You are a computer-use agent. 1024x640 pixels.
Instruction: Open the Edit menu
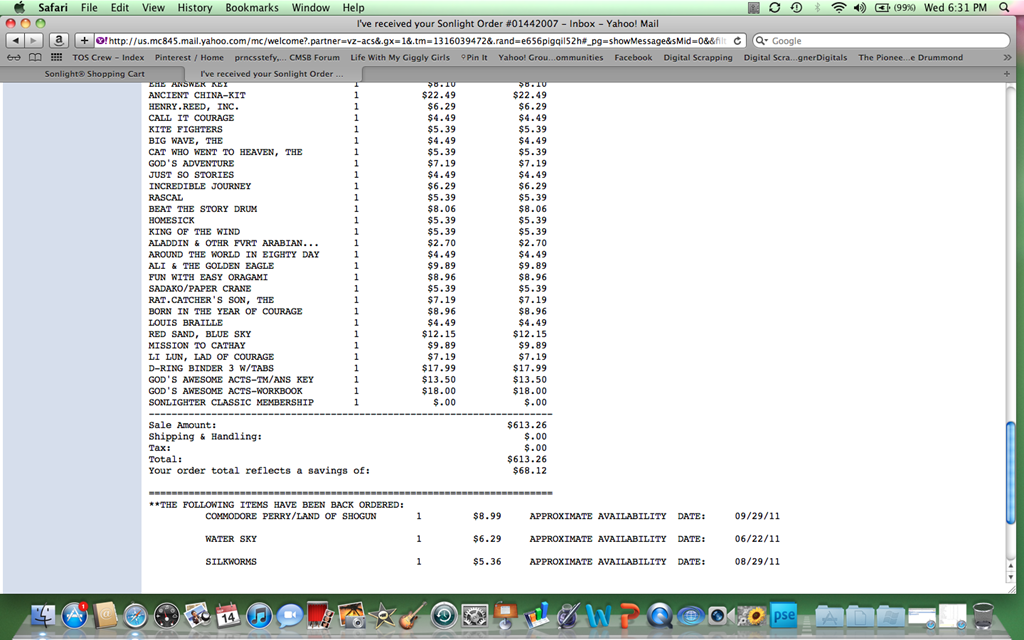[120, 8]
